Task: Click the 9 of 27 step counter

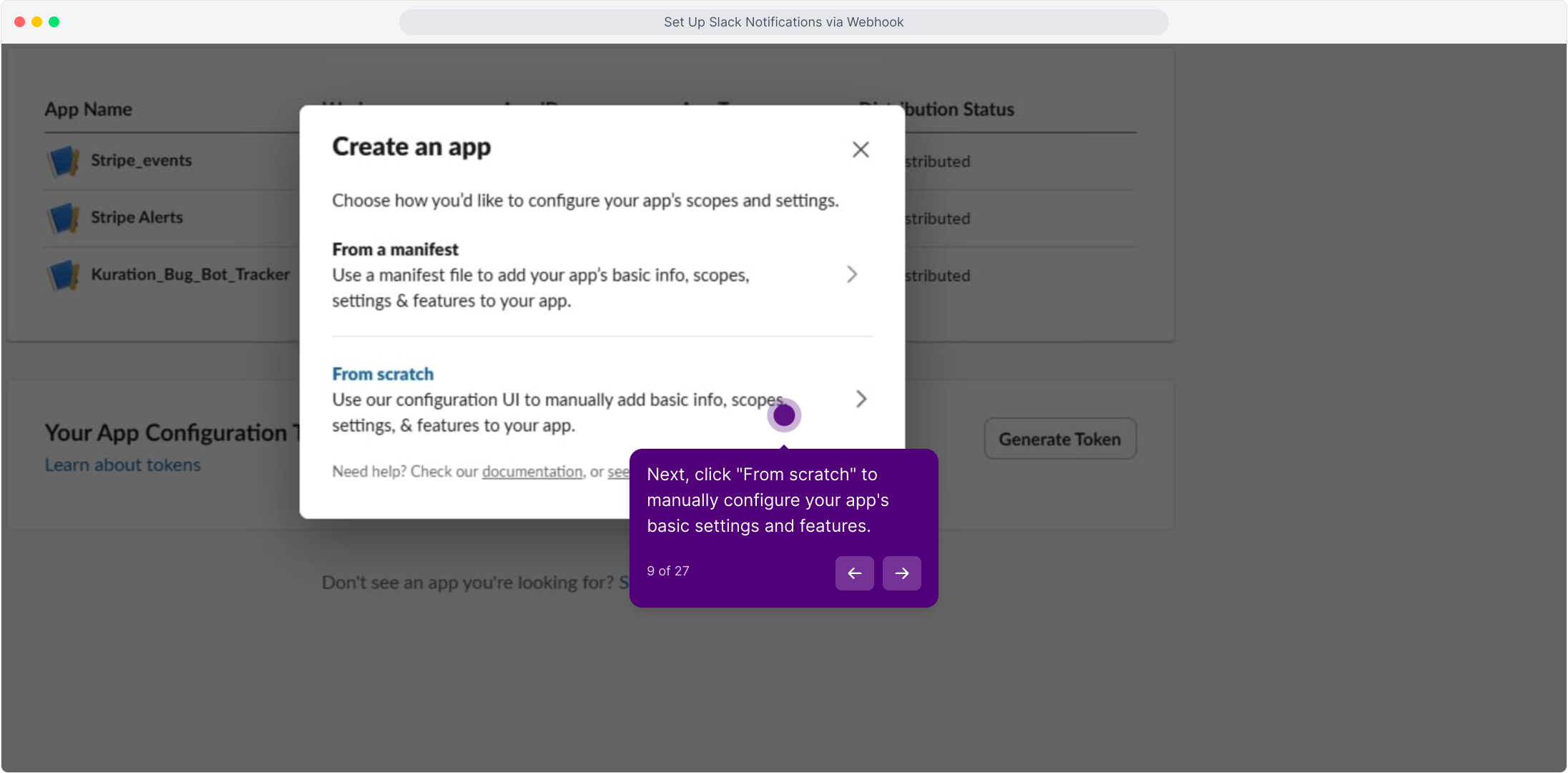Action: tap(668, 571)
